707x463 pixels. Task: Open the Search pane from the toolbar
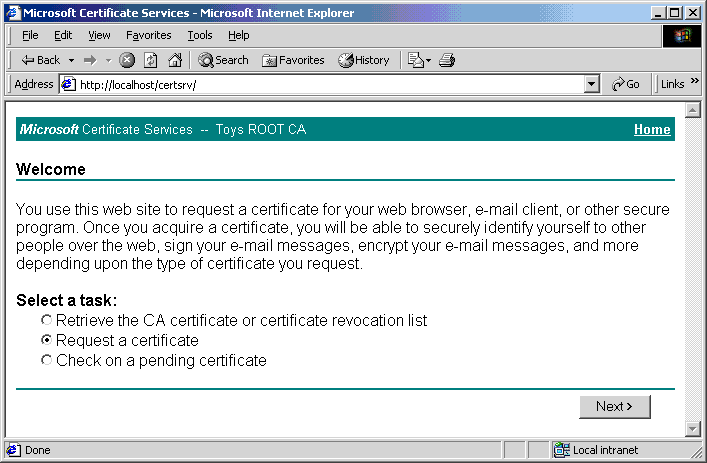(x=223, y=60)
